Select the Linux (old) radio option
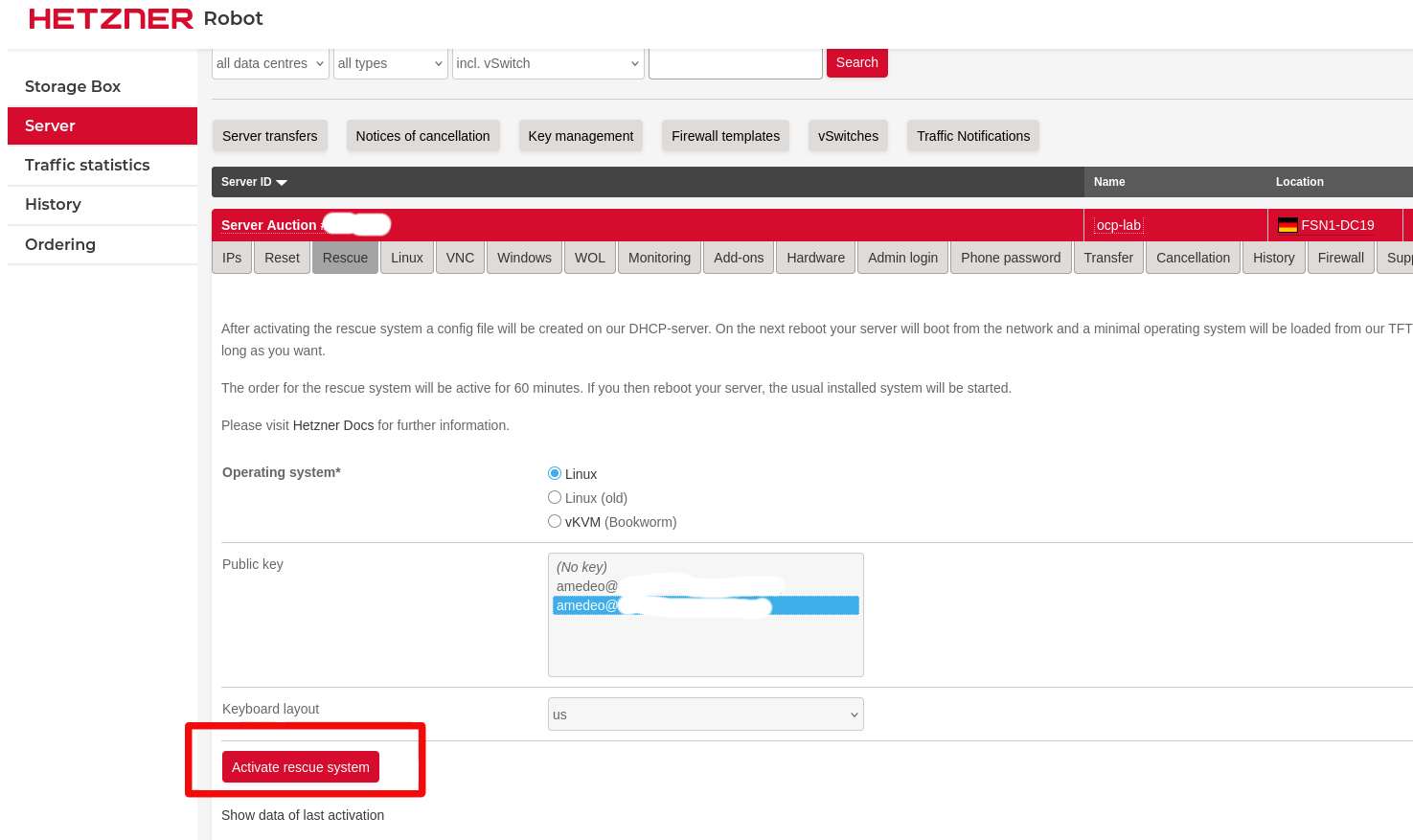1413x840 pixels. point(555,497)
